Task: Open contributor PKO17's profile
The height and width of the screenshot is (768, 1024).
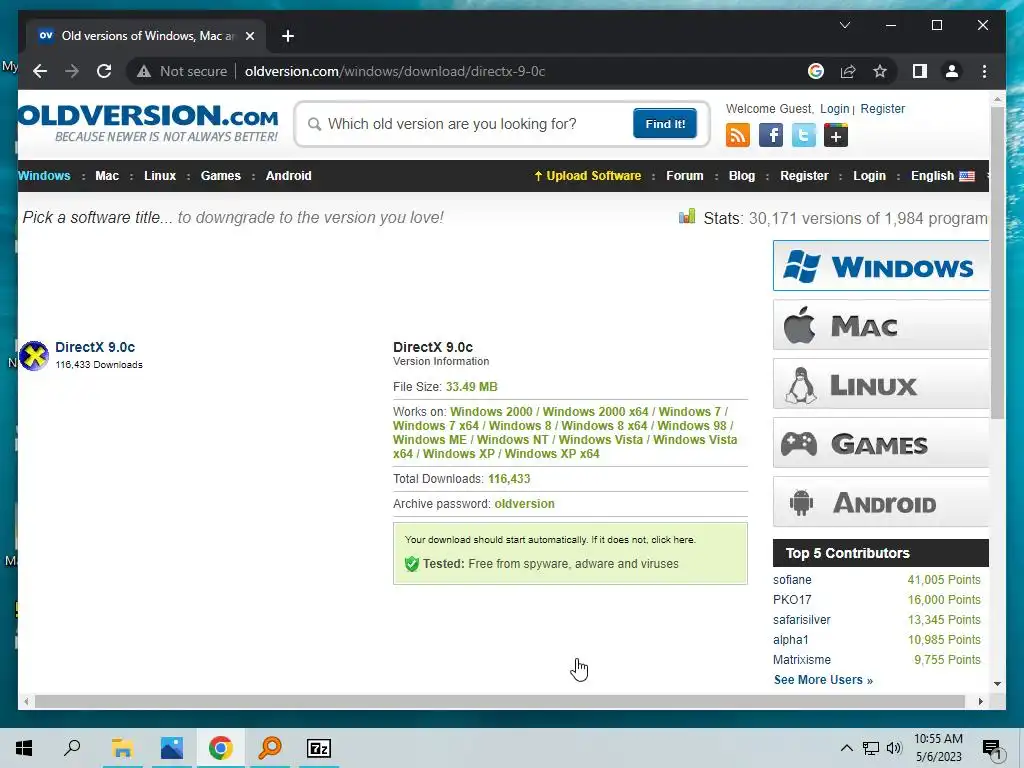Action: [x=792, y=600]
